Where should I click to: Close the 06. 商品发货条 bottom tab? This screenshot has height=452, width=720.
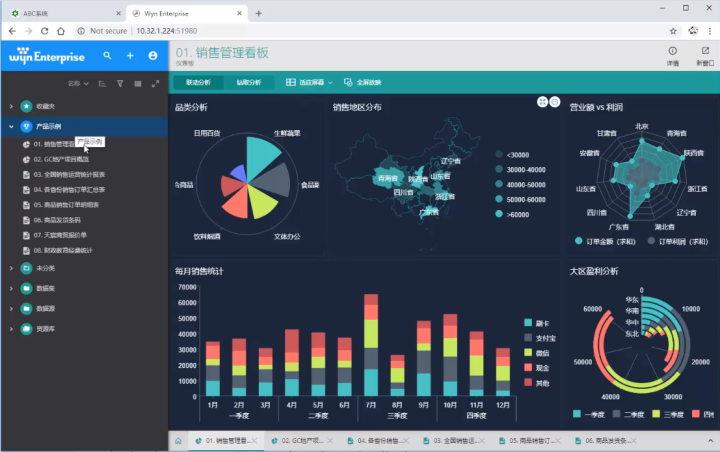click(633, 441)
